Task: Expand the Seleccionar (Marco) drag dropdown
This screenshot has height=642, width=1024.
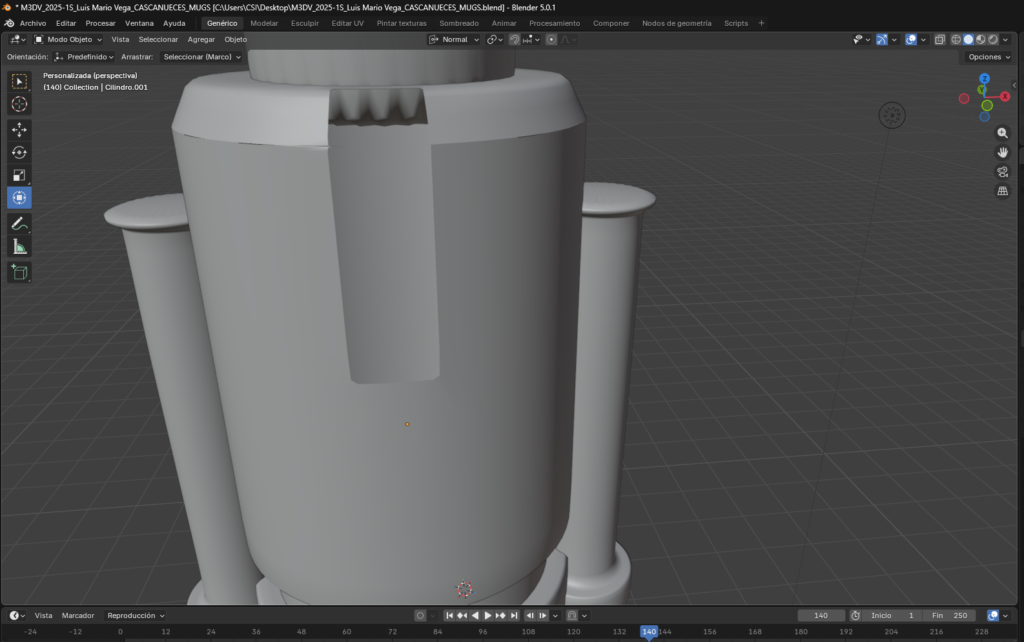Action: coord(203,57)
